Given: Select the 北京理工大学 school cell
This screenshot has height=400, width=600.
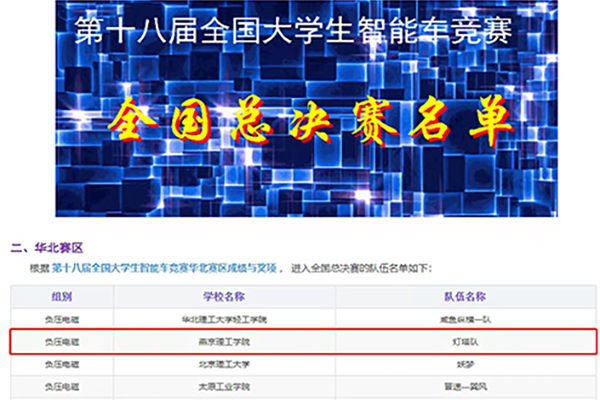Looking at the screenshot, I should pos(224,364).
